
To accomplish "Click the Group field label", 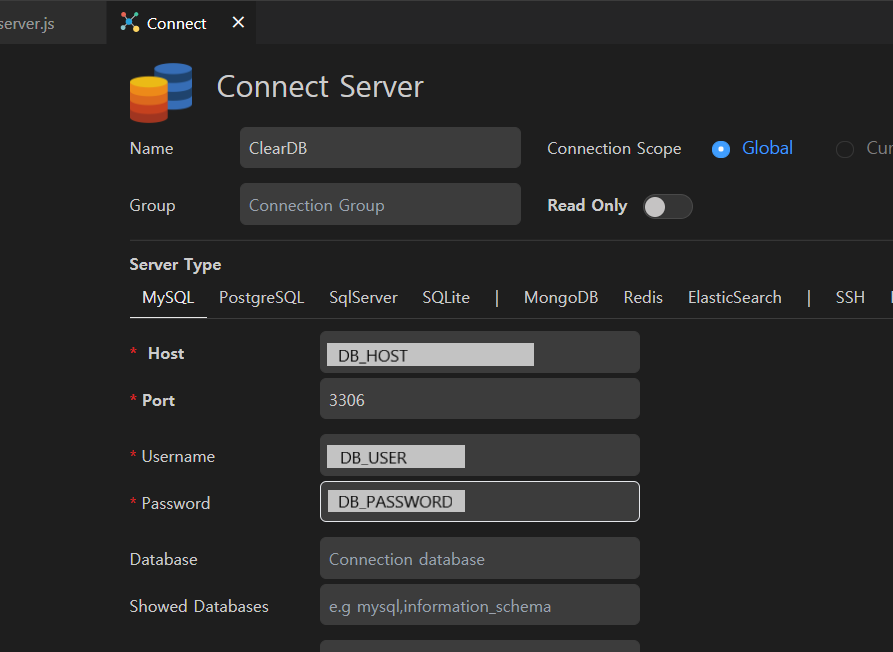I will [152, 206].
